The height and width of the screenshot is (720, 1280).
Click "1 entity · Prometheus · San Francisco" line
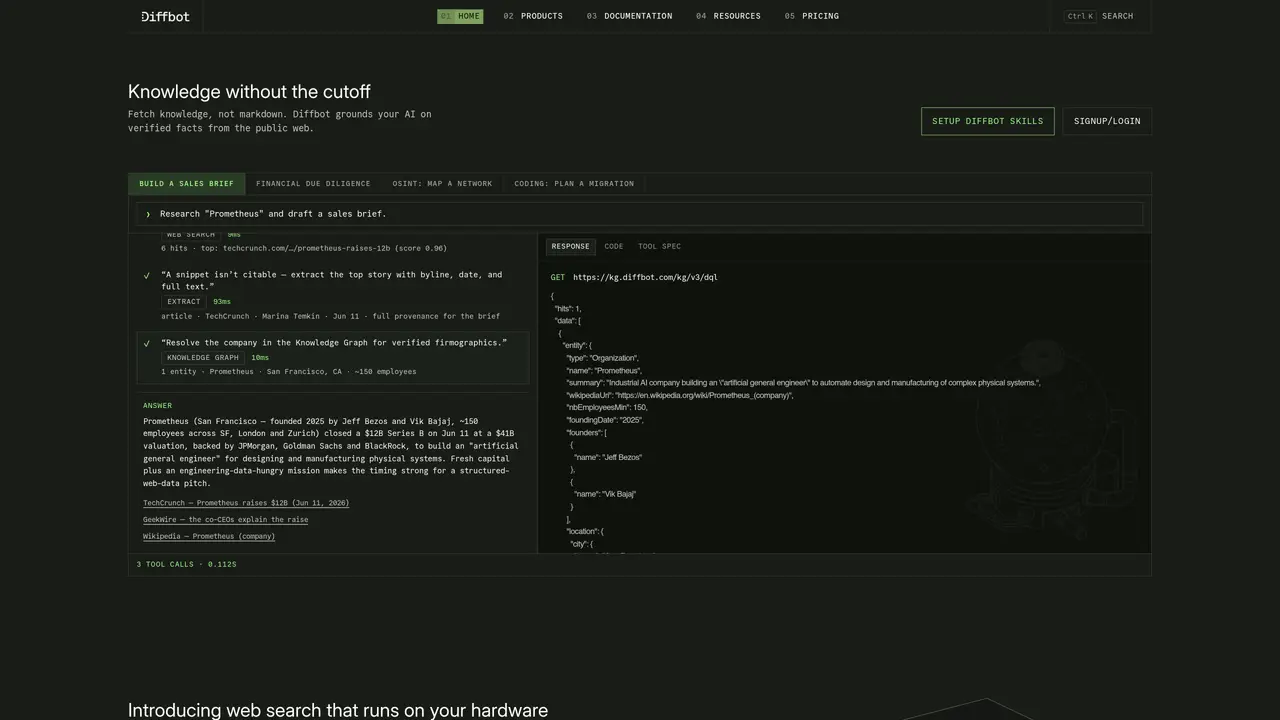click(289, 371)
